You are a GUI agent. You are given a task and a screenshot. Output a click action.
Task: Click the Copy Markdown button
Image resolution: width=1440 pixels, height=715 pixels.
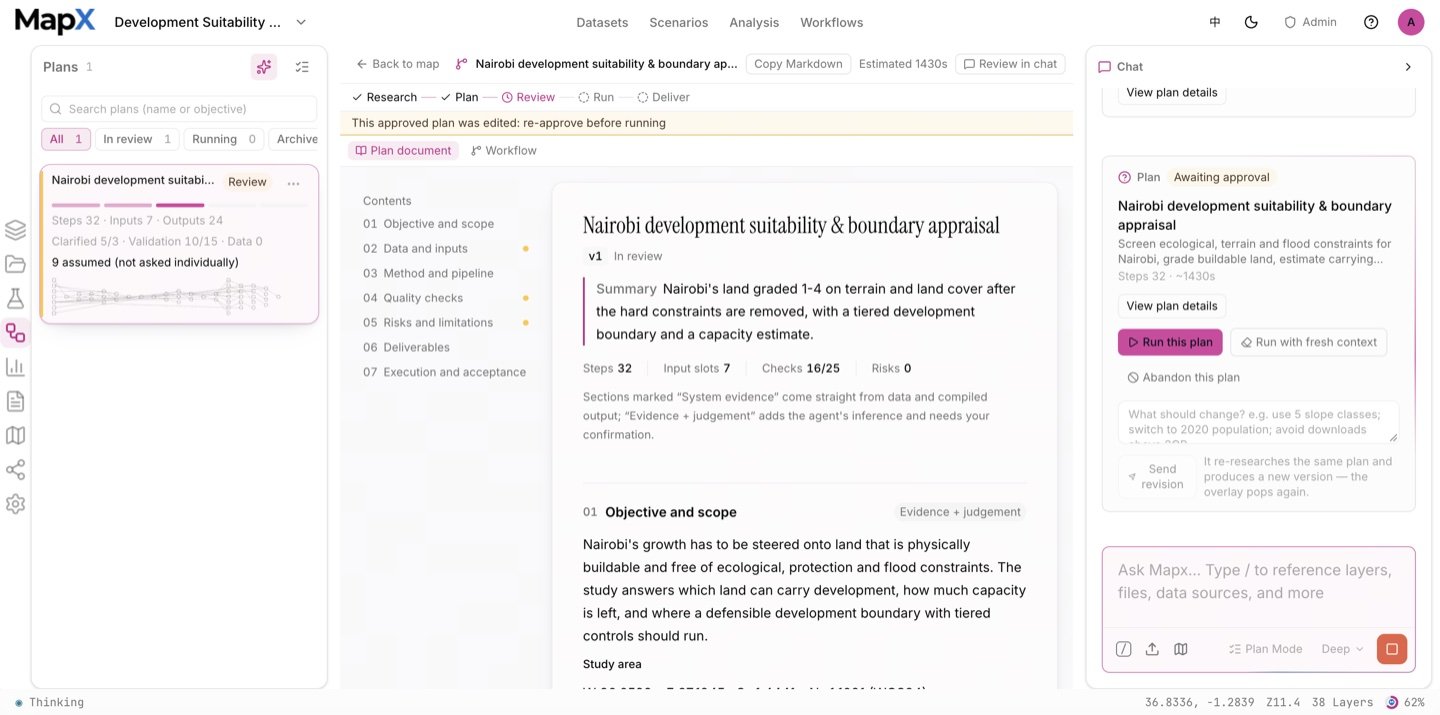tap(798, 64)
